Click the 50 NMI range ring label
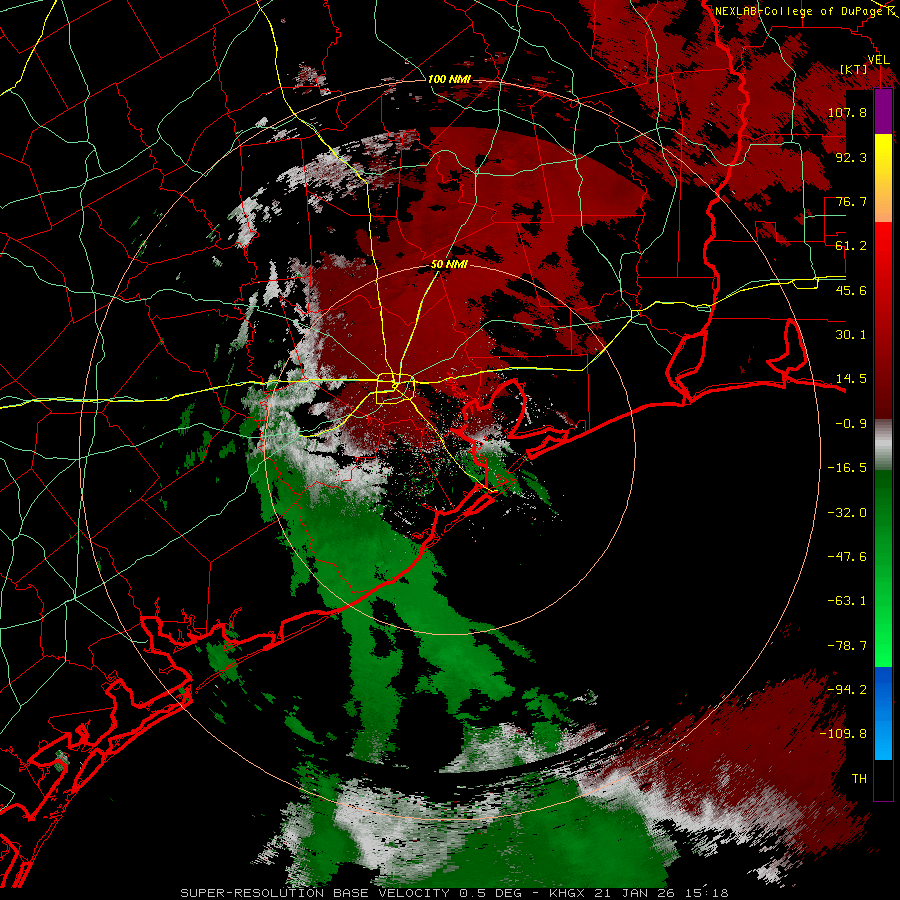Viewport: 900px width, 900px height. pyautogui.click(x=449, y=265)
